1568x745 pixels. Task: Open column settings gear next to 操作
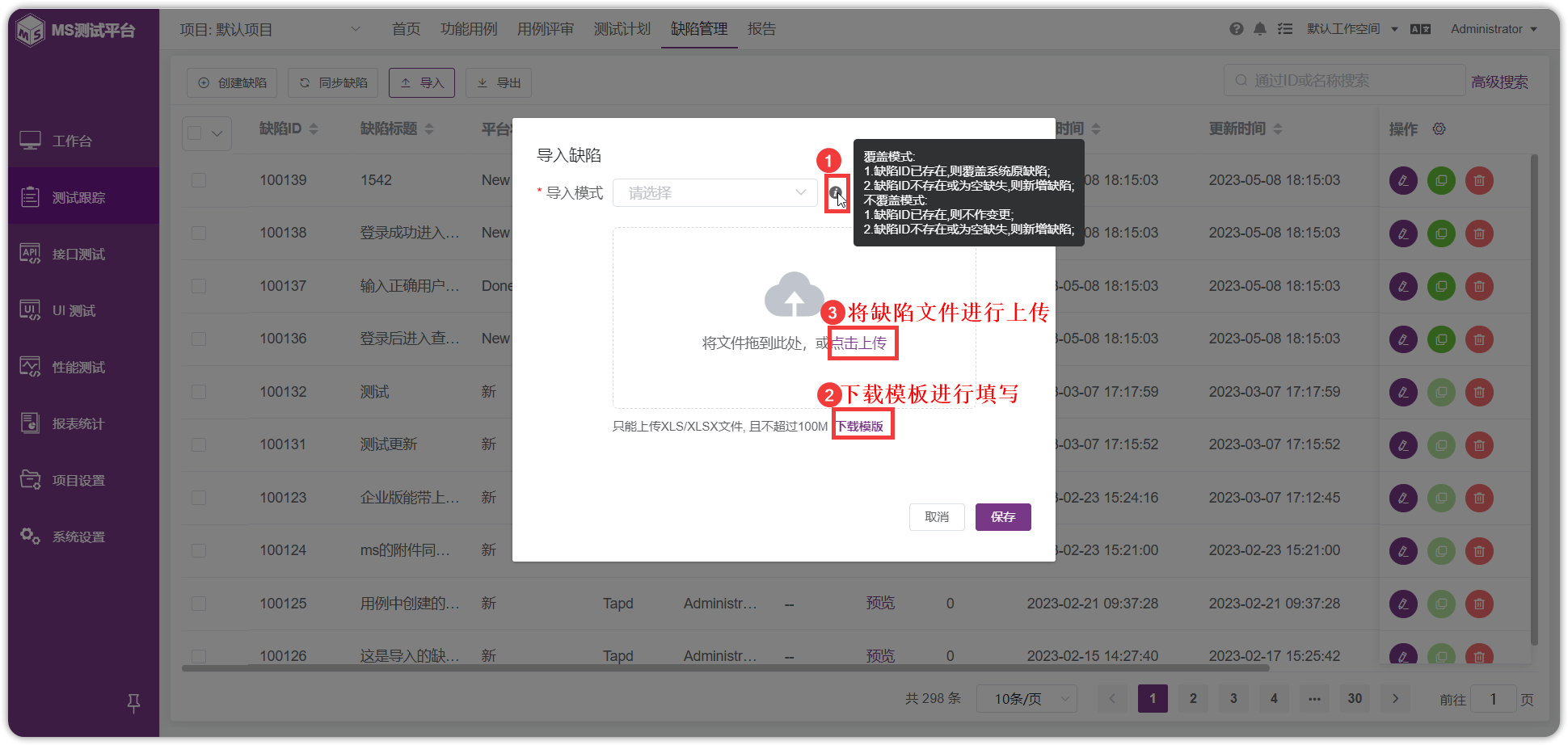[1439, 128]
